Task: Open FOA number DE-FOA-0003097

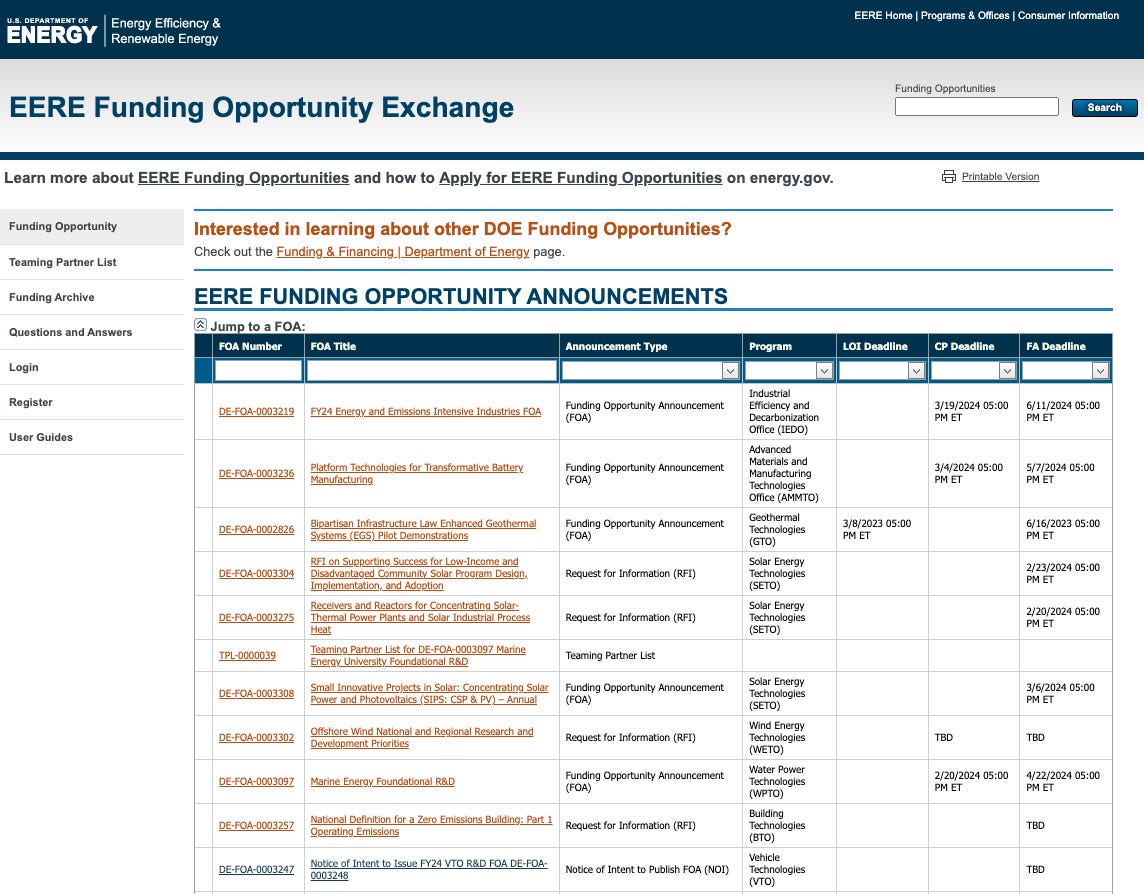Action: 256,782
